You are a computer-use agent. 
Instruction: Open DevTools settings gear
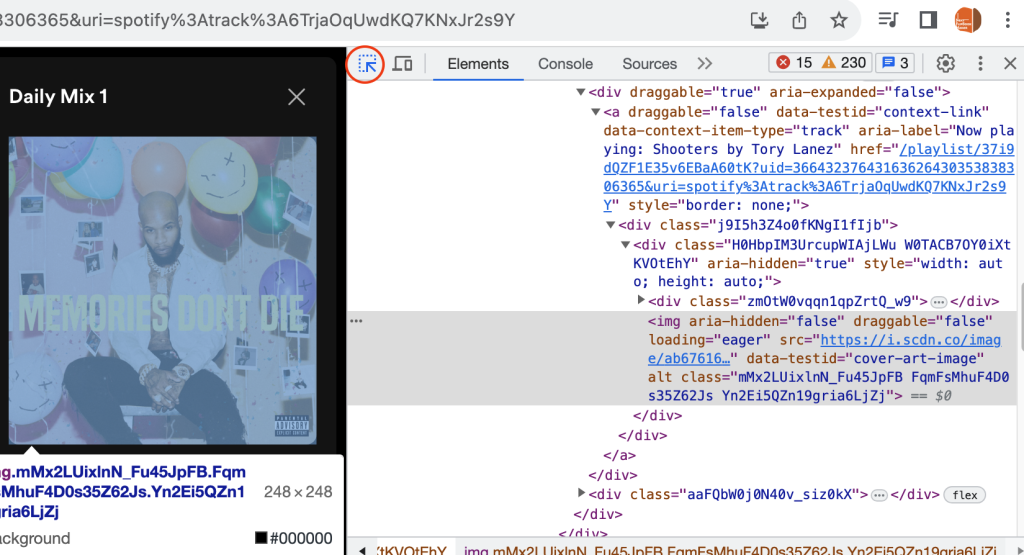coord(945,64)
